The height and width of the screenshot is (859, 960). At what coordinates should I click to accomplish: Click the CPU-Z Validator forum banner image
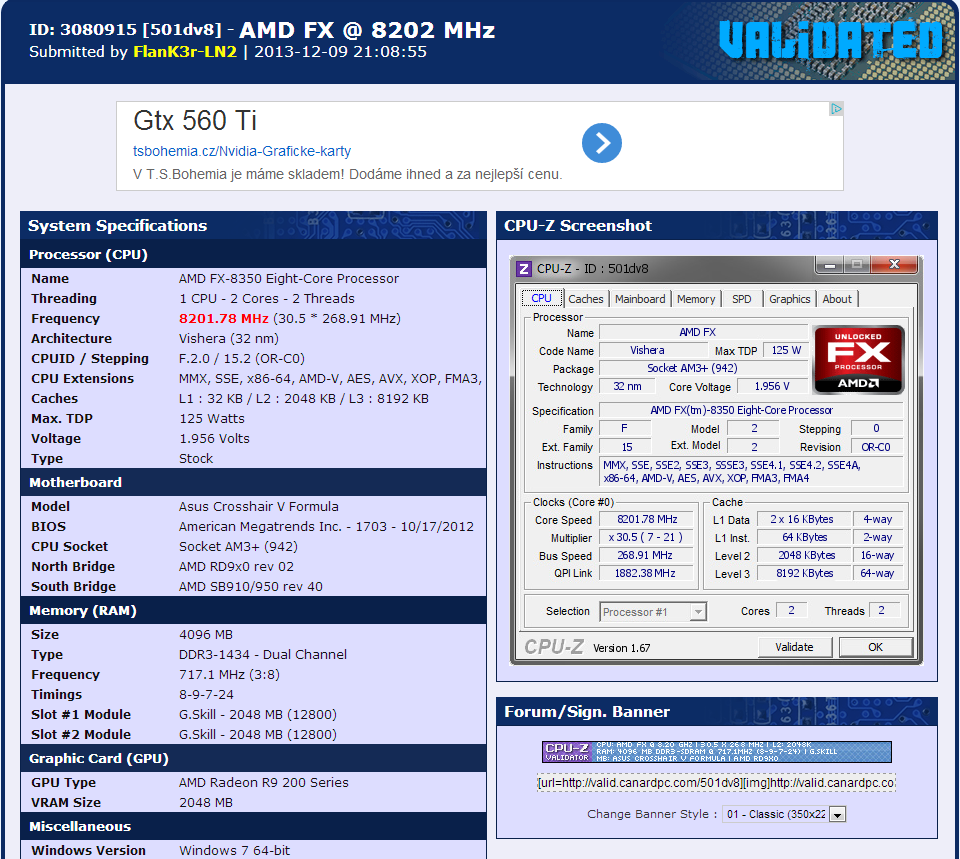point(716,752)
